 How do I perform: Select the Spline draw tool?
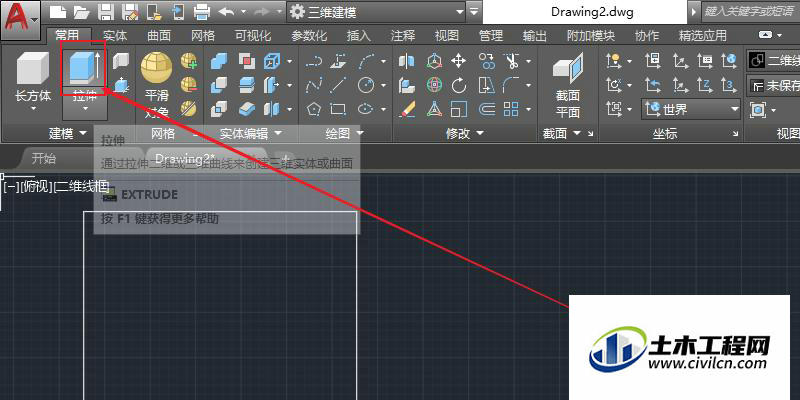click(x=314, y=85)
